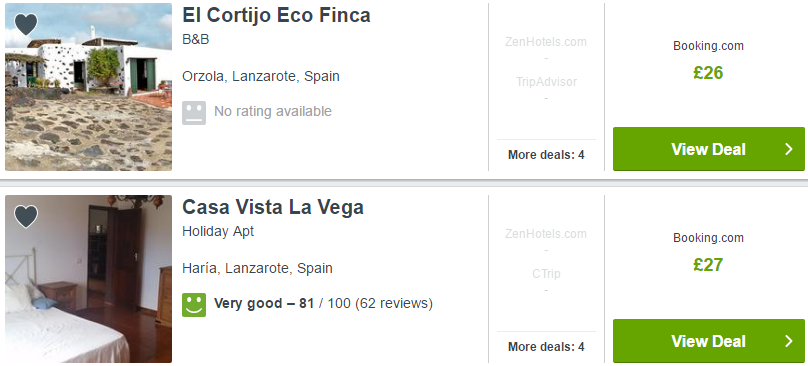Expand More deals: 4 for Casa Vista
Image resolution: width=808 pixels, height=366 pixels.
(546, 347)
